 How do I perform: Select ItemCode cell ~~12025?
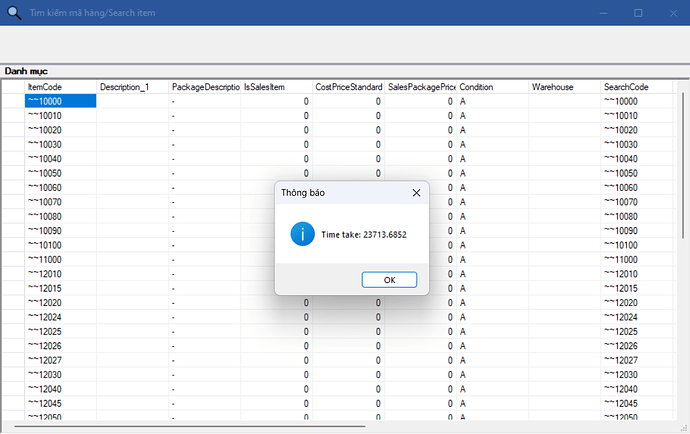pyautogui.click(x=60, y=331)
